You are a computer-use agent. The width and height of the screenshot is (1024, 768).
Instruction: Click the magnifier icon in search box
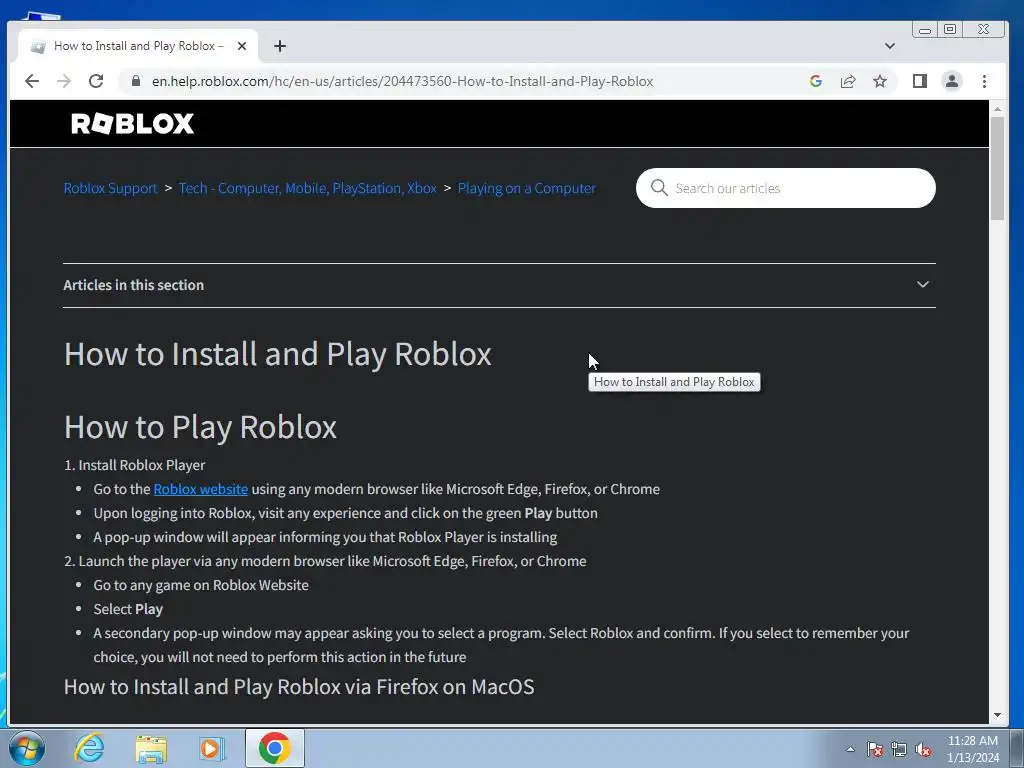click(659, 188)
